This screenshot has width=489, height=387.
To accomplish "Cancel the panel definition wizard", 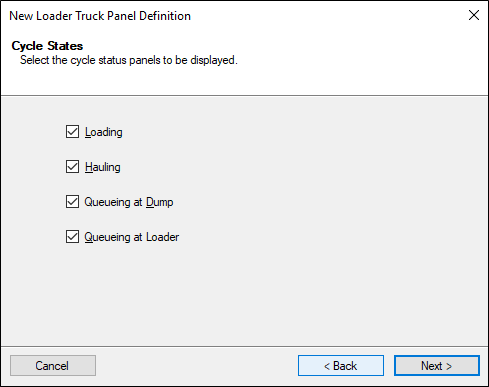I will (x=53, y=366).
